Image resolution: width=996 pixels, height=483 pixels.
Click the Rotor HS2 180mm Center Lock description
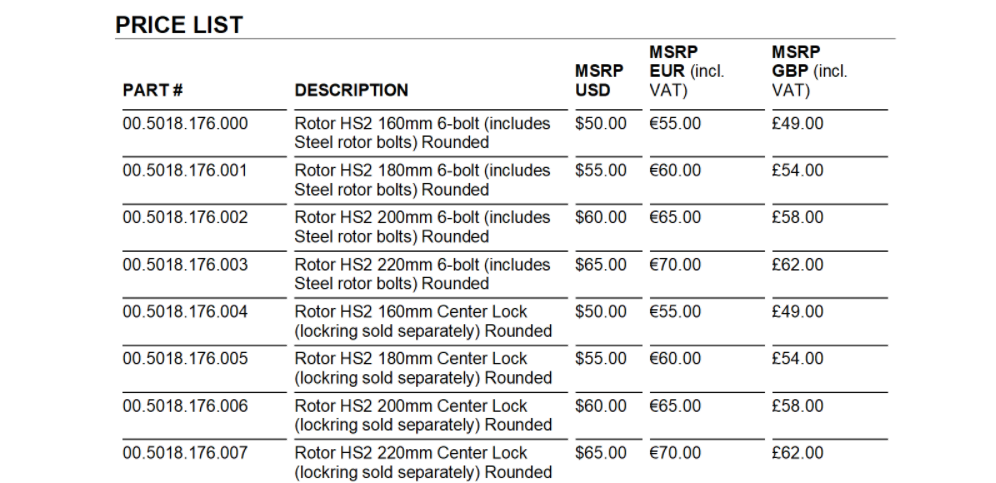click(x=422, y=368)
